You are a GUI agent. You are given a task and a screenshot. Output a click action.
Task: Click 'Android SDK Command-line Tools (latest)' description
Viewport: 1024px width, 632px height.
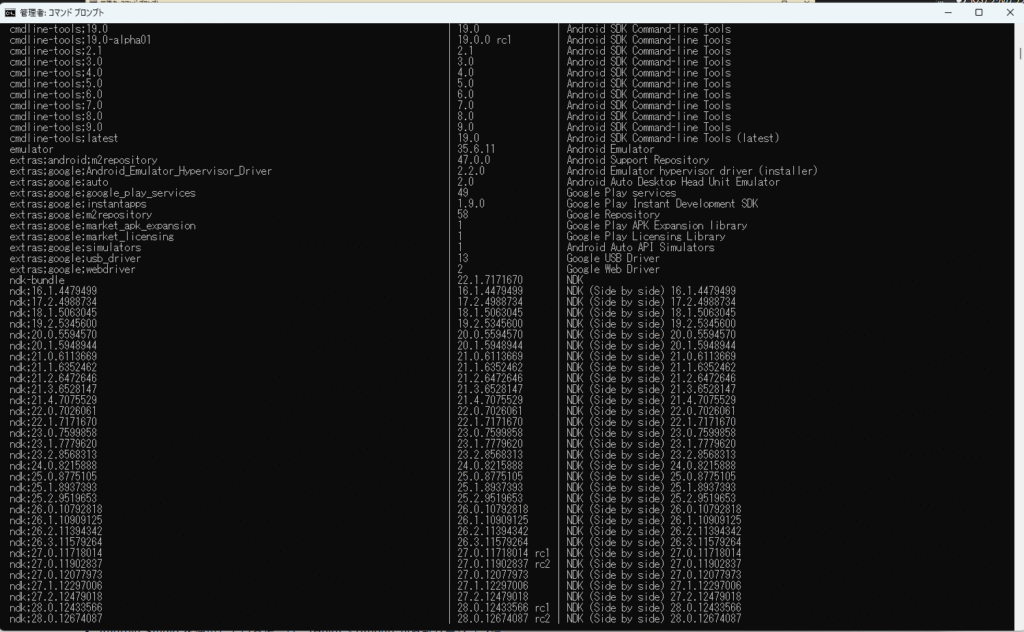[673, 138]
